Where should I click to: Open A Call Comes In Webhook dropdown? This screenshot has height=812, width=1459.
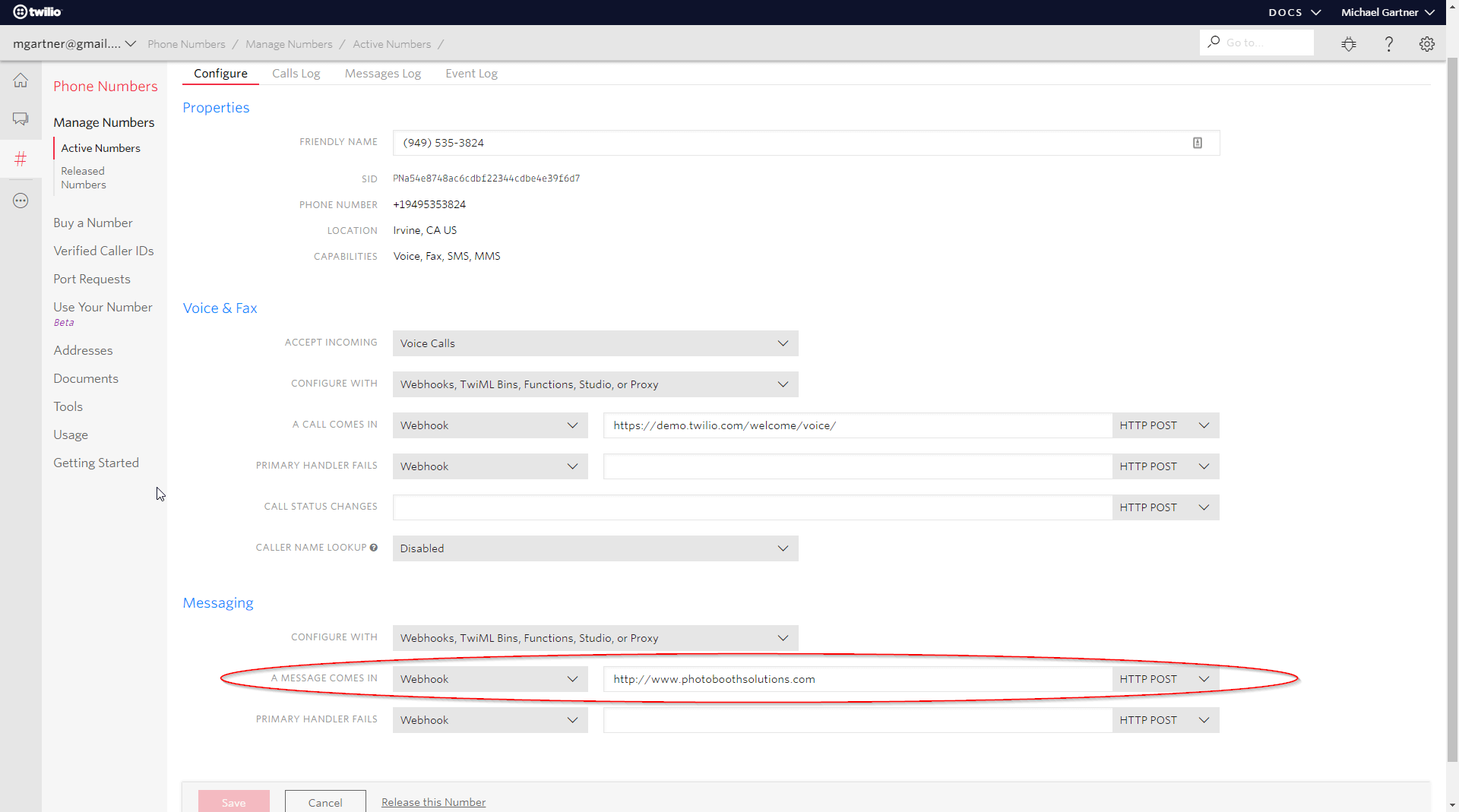pos(490,425)
